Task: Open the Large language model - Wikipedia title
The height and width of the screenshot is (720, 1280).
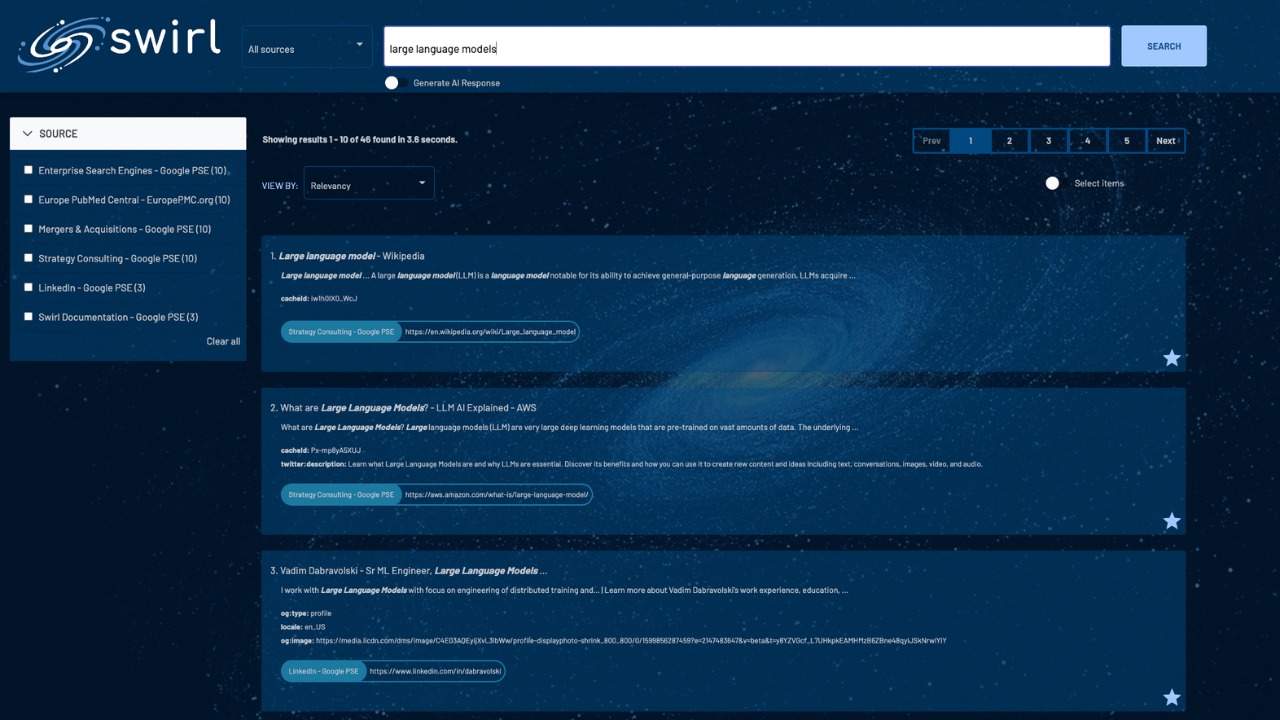Action: (x=351, y=256)
